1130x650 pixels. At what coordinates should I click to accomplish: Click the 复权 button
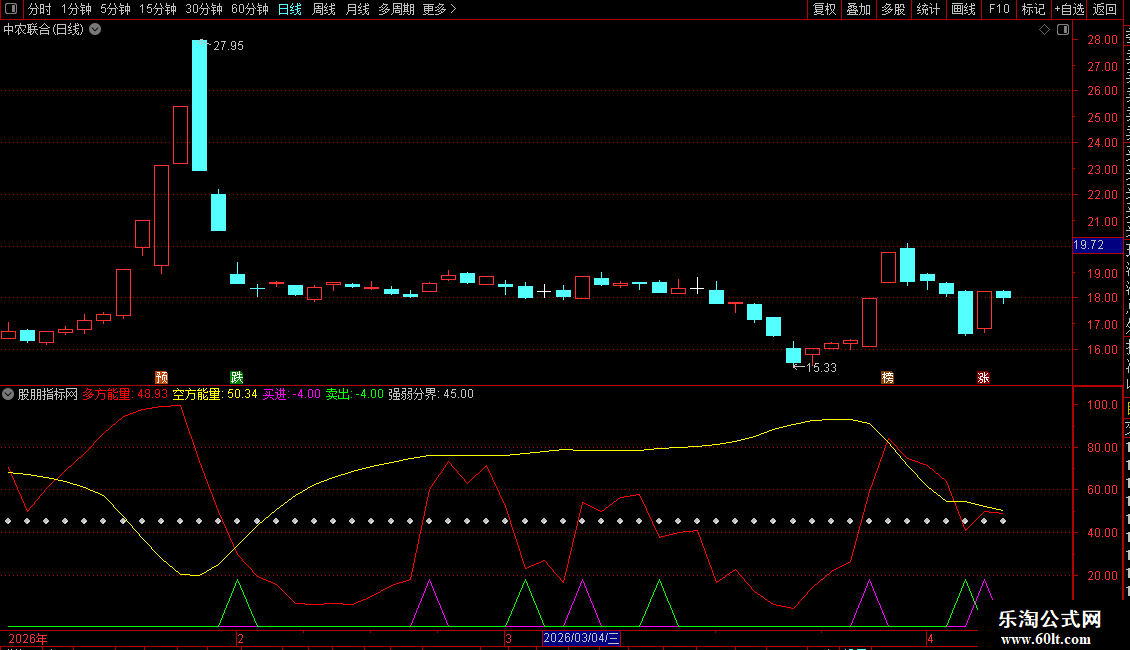coord(824,9)
